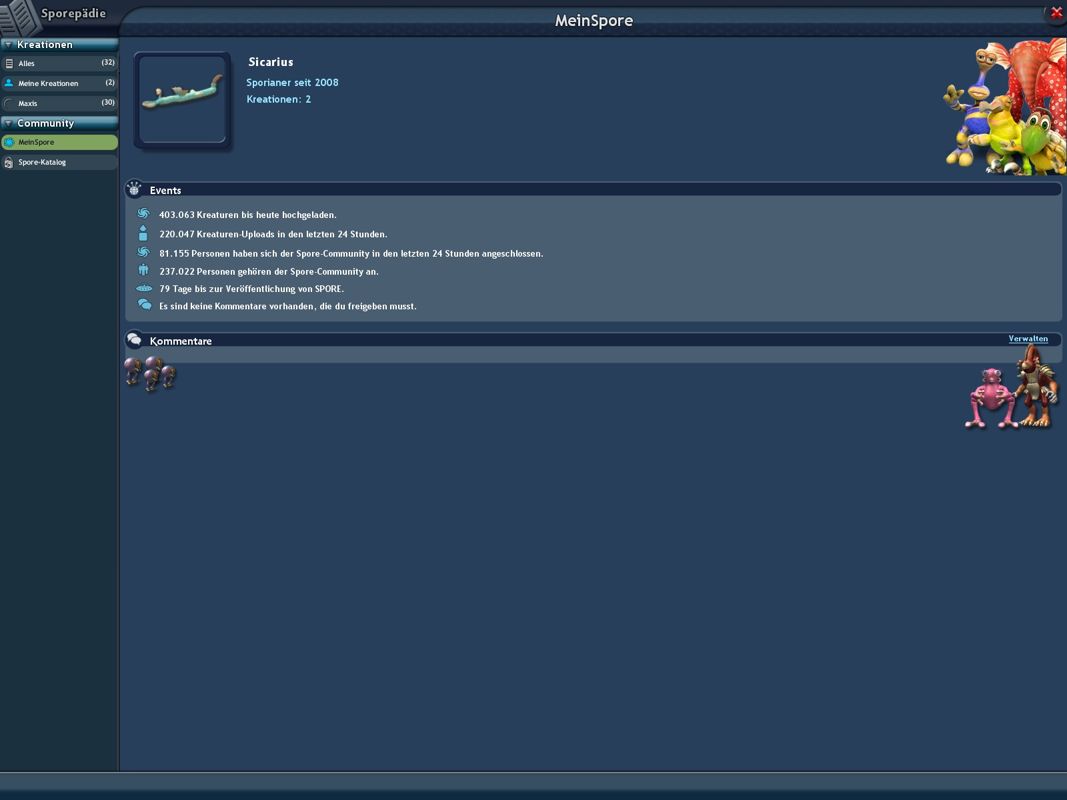
Task: Collapse the Kreationen section
Action: [x=8, y=44]
